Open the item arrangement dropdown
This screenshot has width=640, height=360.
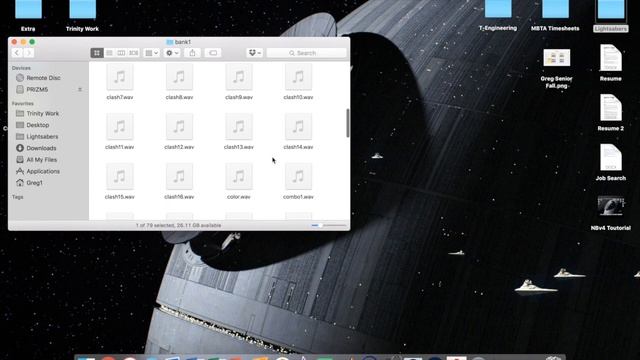pos(151,53)
